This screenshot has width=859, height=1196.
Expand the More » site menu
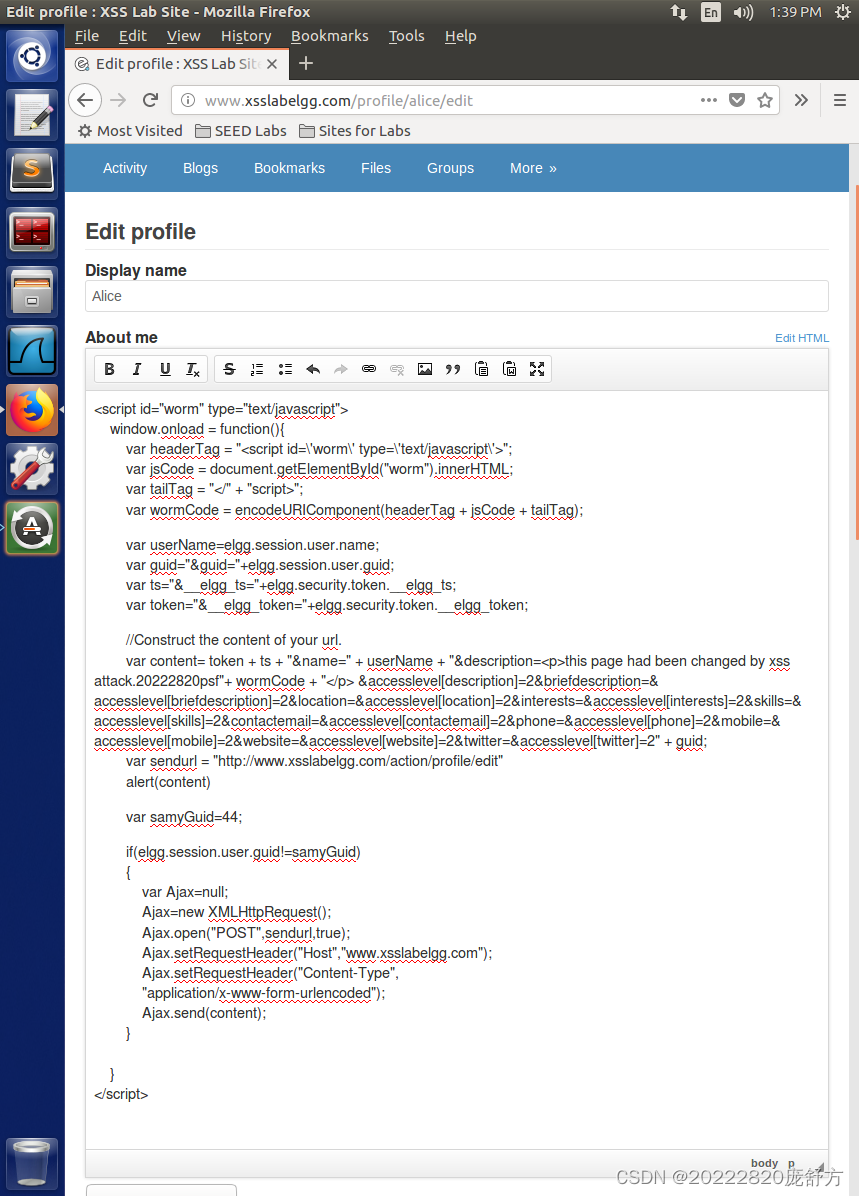pos(533,168)
